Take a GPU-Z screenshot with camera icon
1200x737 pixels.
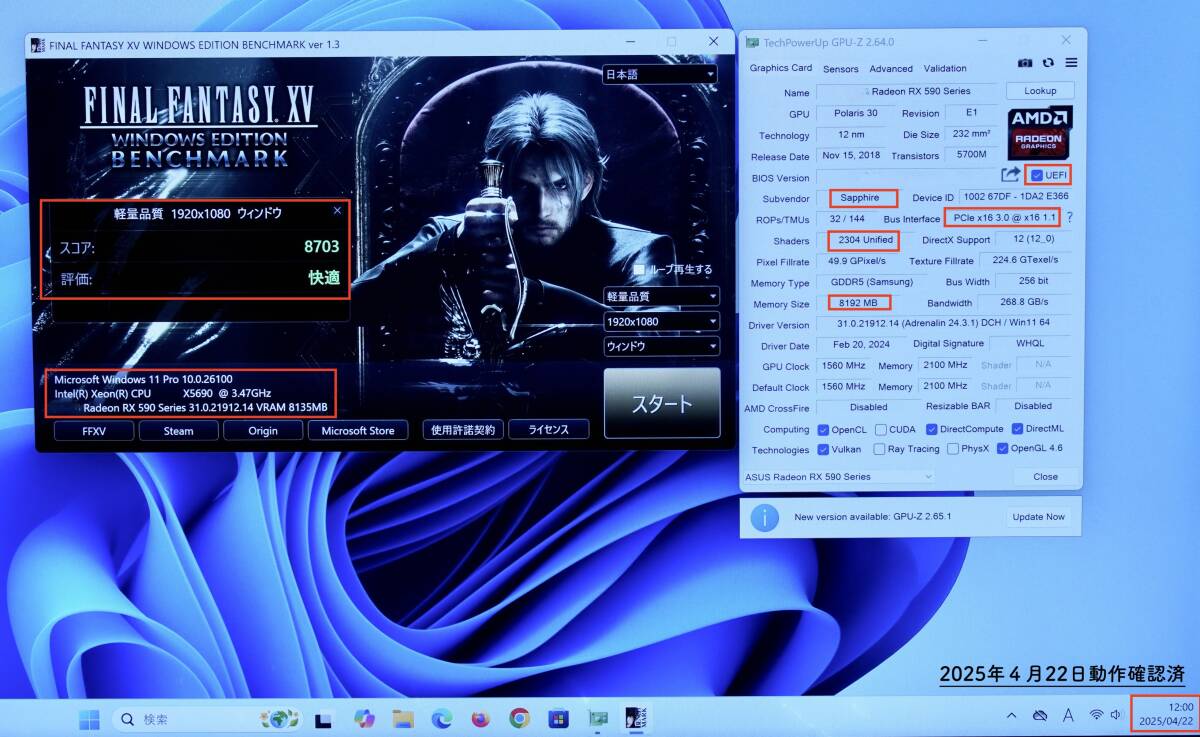click(x=1025, y=62)
